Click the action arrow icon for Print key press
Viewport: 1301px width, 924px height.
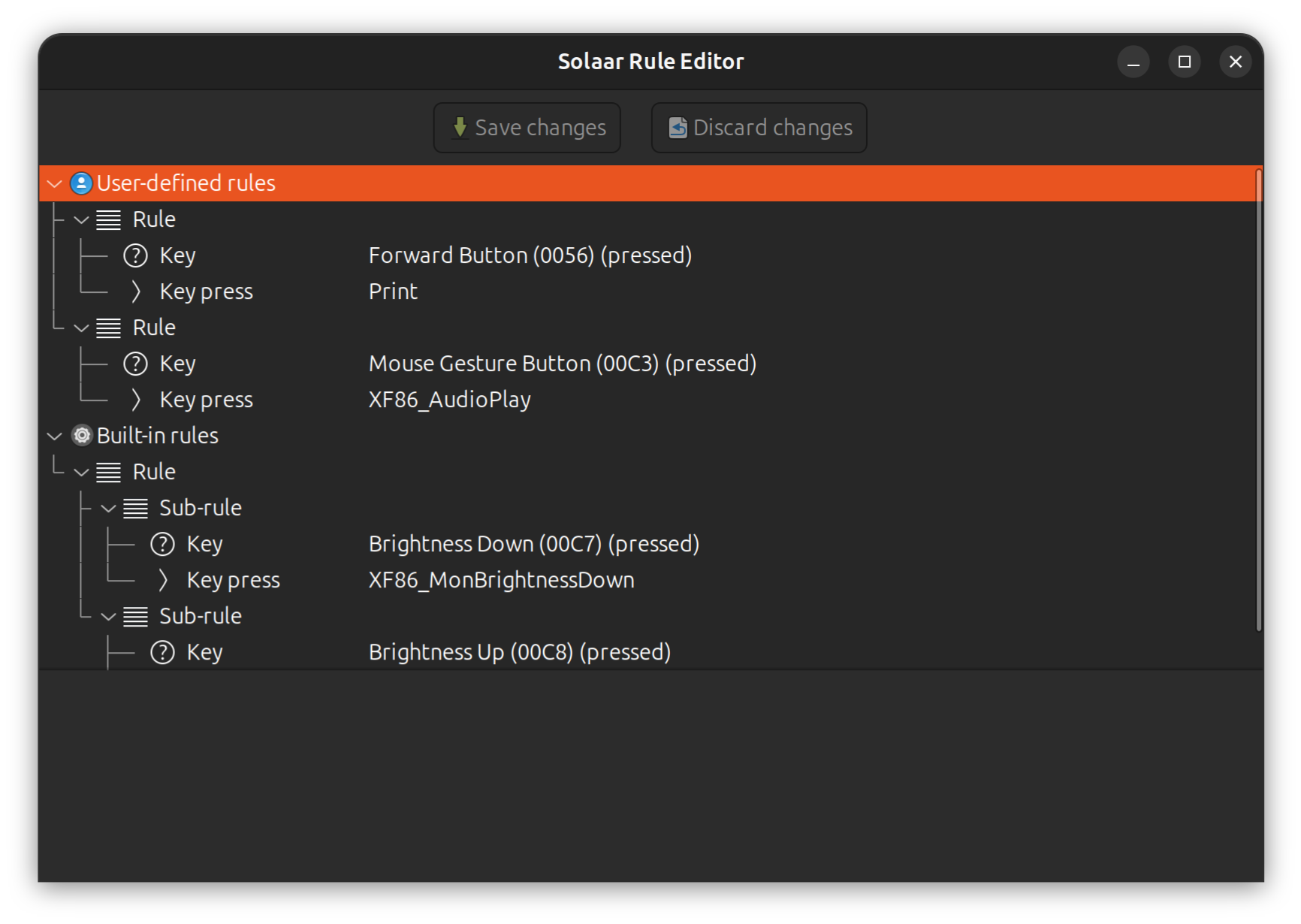[x=136, y=291]
